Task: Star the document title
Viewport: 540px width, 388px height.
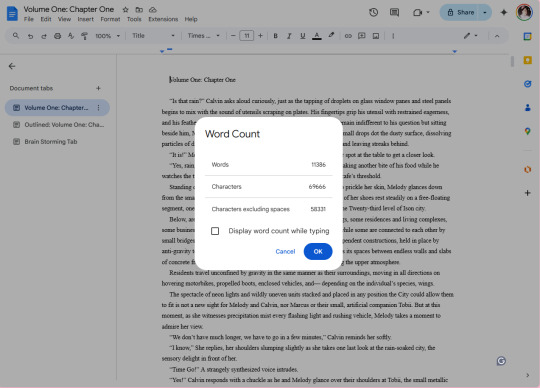Action: coord(126,10)
